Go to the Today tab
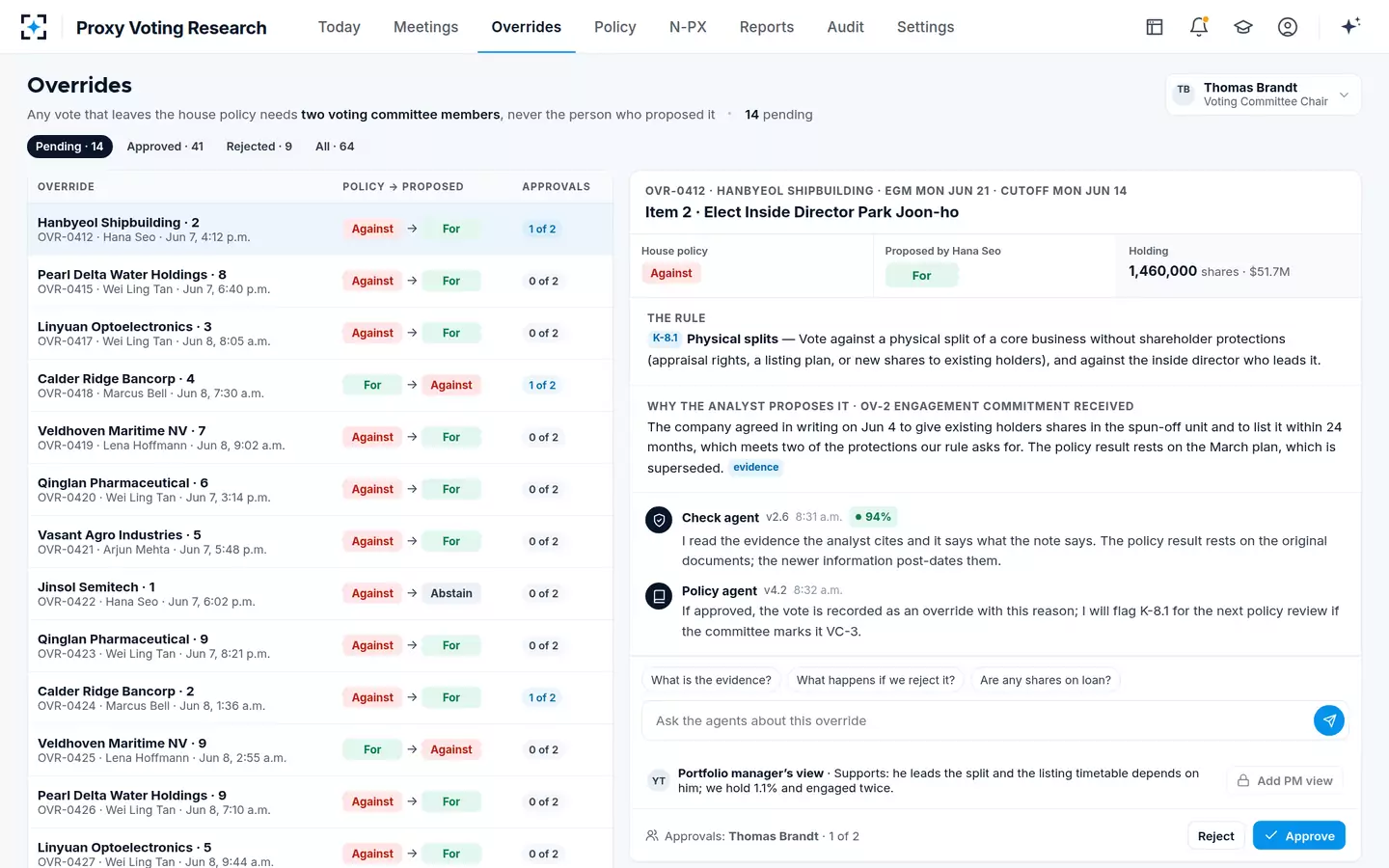1389x868 pixels. pos(340,27)
